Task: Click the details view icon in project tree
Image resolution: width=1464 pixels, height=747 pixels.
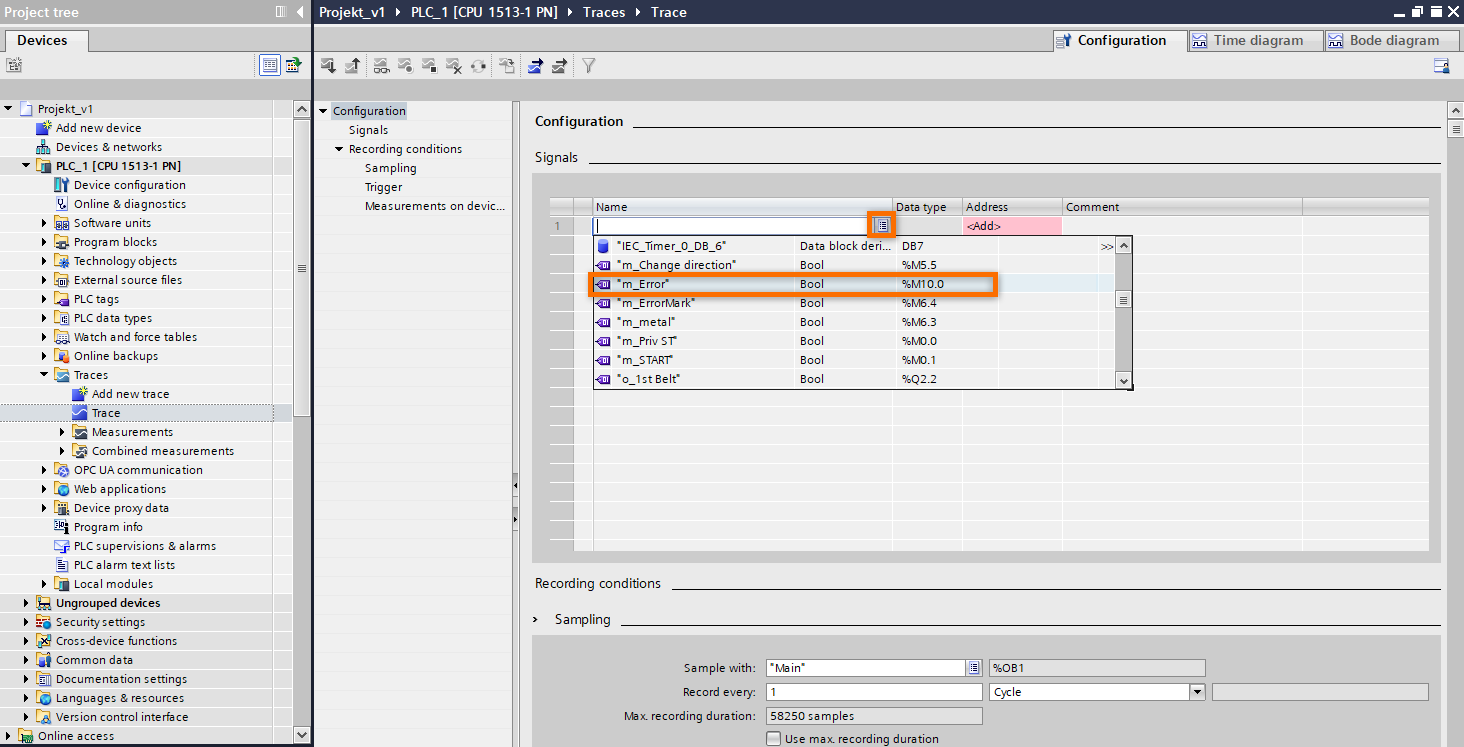Action: (269, 65)
